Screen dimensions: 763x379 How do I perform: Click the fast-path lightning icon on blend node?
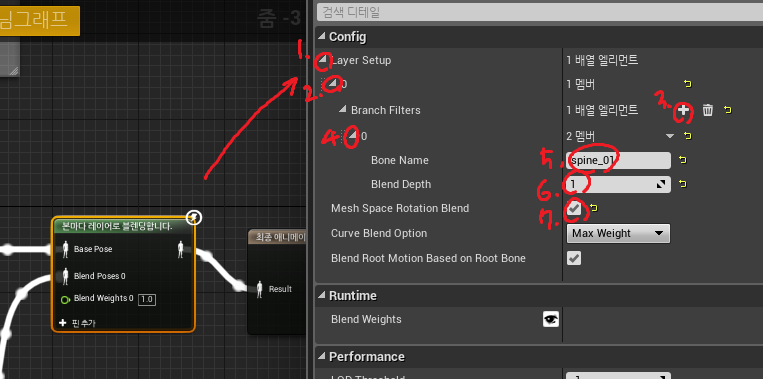194,217
